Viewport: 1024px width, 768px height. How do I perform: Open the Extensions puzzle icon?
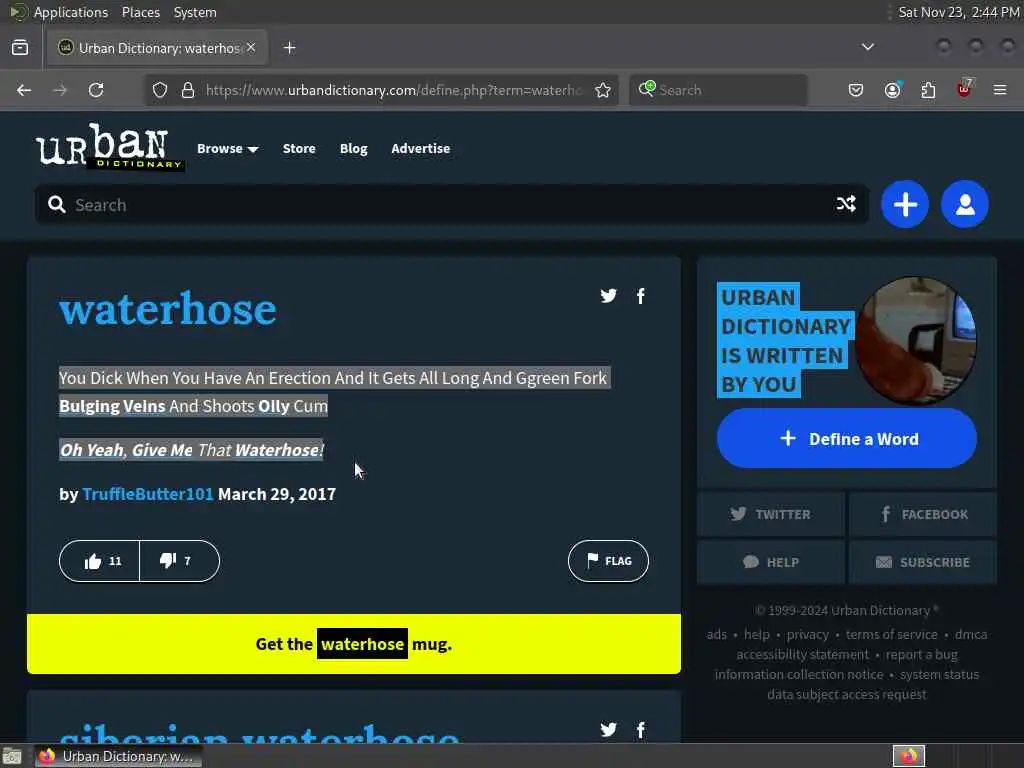click(928, 90)
